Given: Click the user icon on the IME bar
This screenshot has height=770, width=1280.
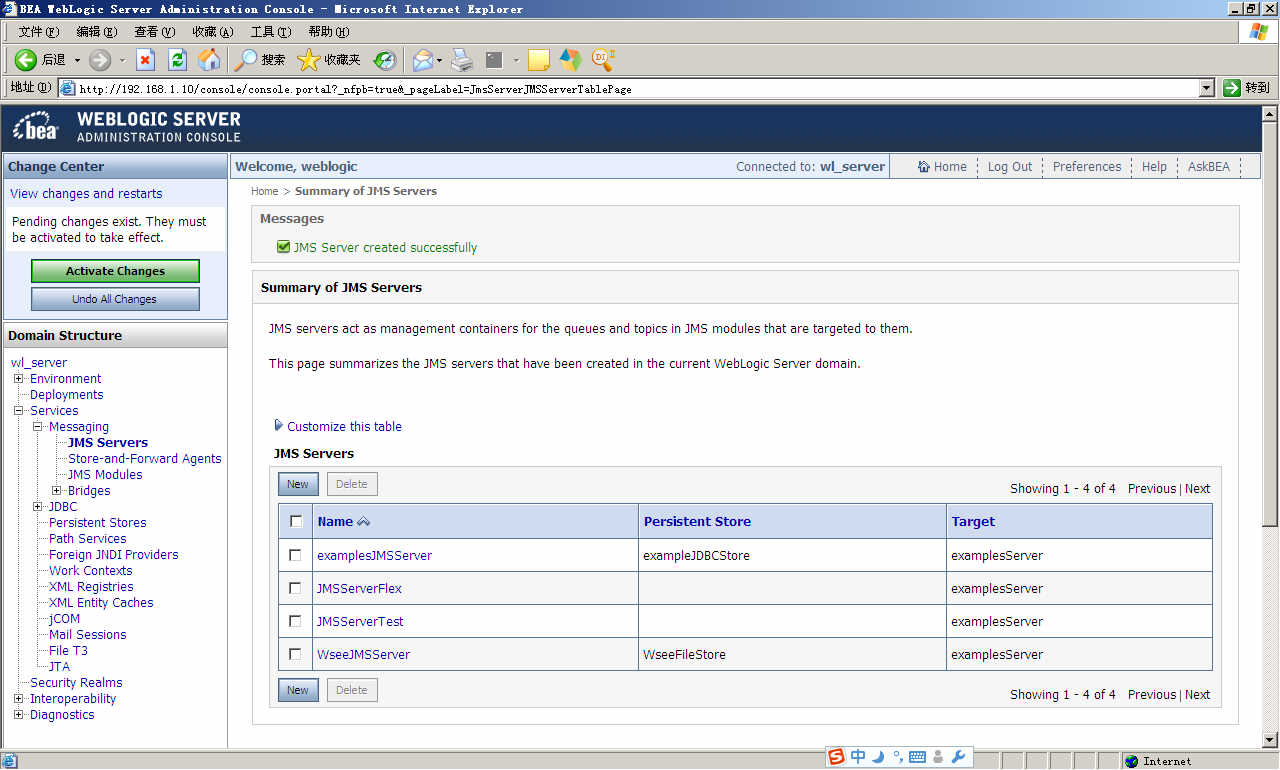Looking at the screenshot, I should click(937, 757).
